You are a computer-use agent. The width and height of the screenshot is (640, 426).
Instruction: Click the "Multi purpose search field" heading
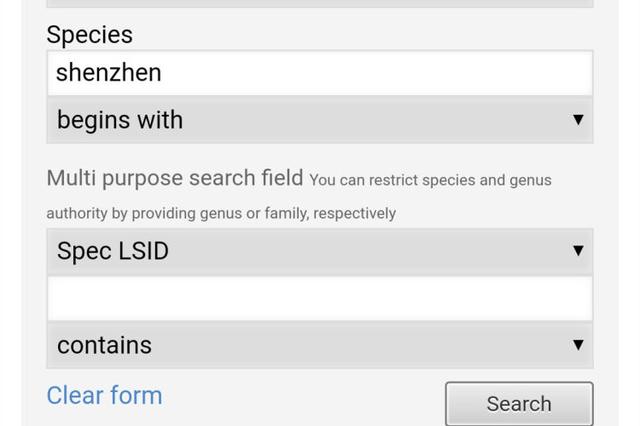[174, 178]
